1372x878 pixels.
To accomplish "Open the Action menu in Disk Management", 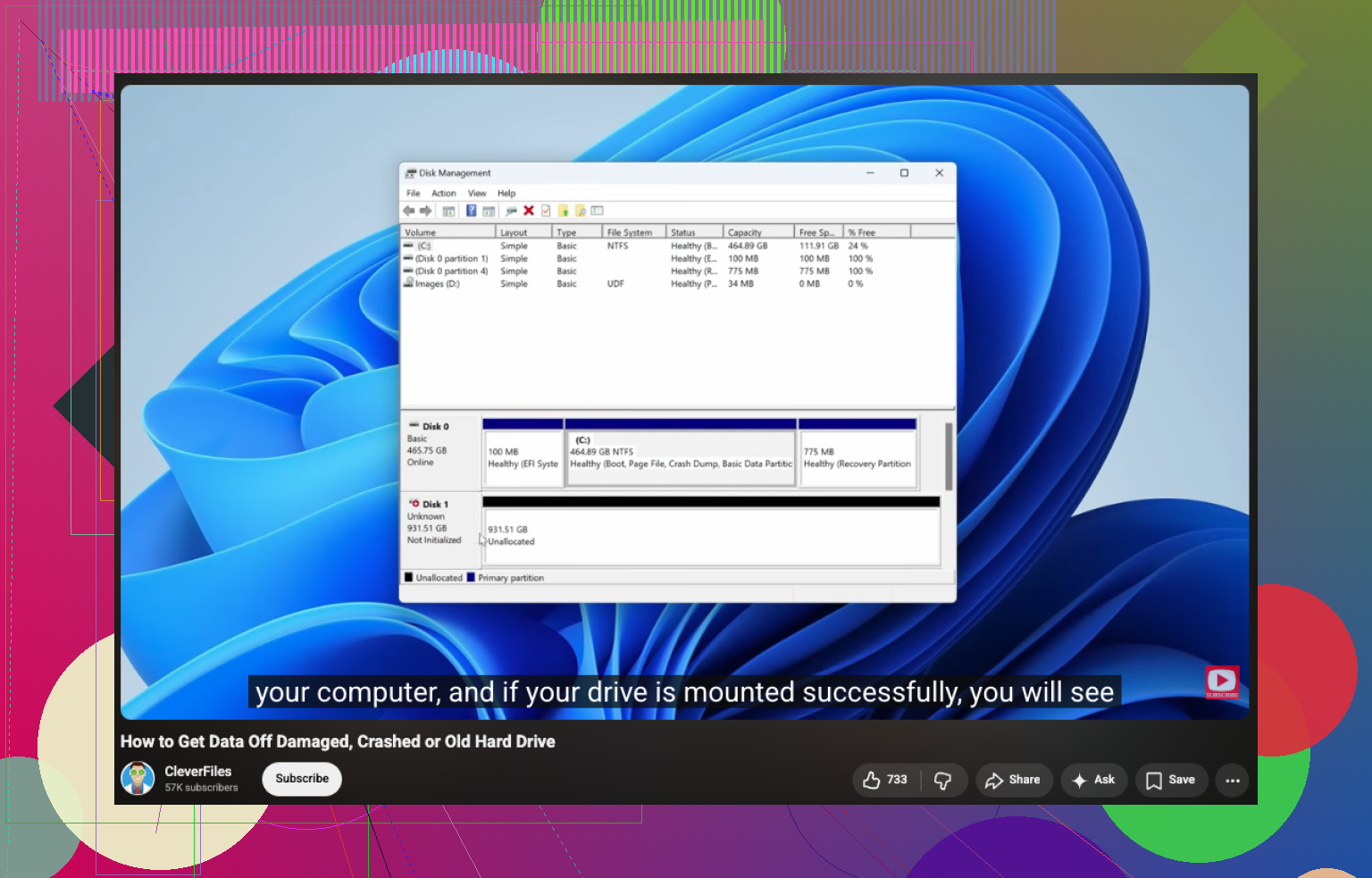I will tap(444, 193).
